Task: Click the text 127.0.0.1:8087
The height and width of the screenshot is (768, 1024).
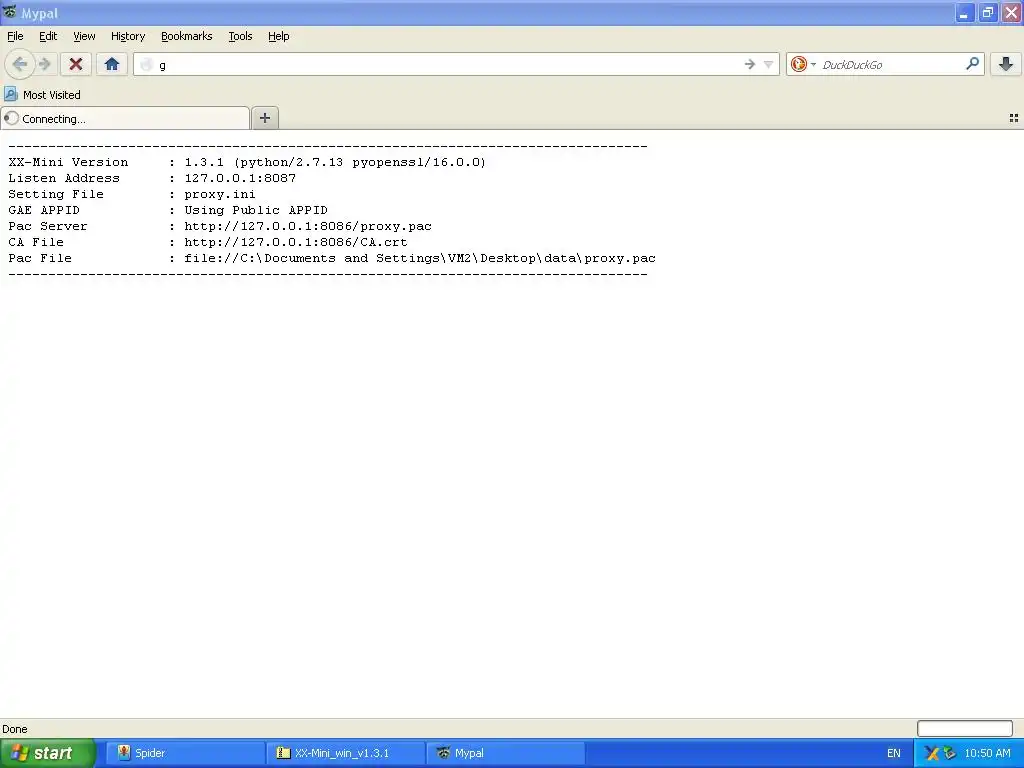Action: [x=240, y=178]
